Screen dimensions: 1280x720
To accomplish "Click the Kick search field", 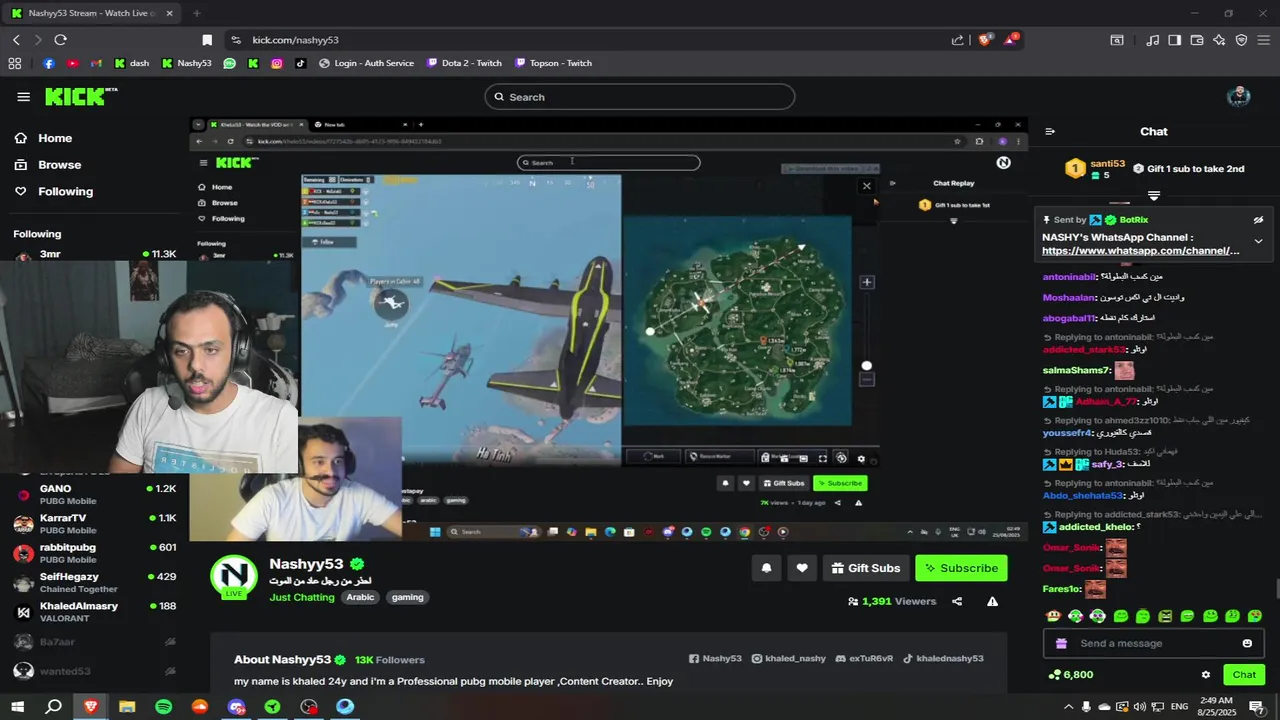I will coord(640,97).
